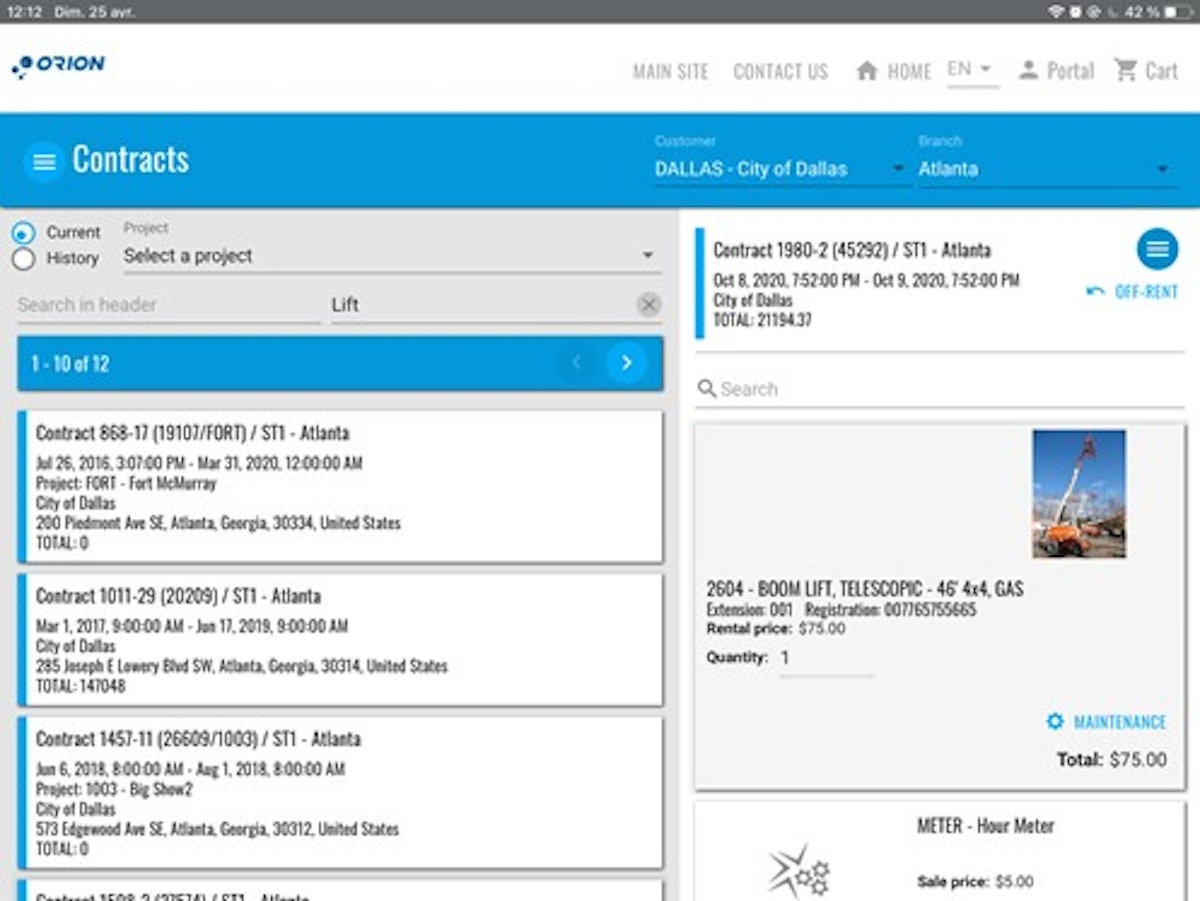Go to next page of contracts

tap(627, 364)
